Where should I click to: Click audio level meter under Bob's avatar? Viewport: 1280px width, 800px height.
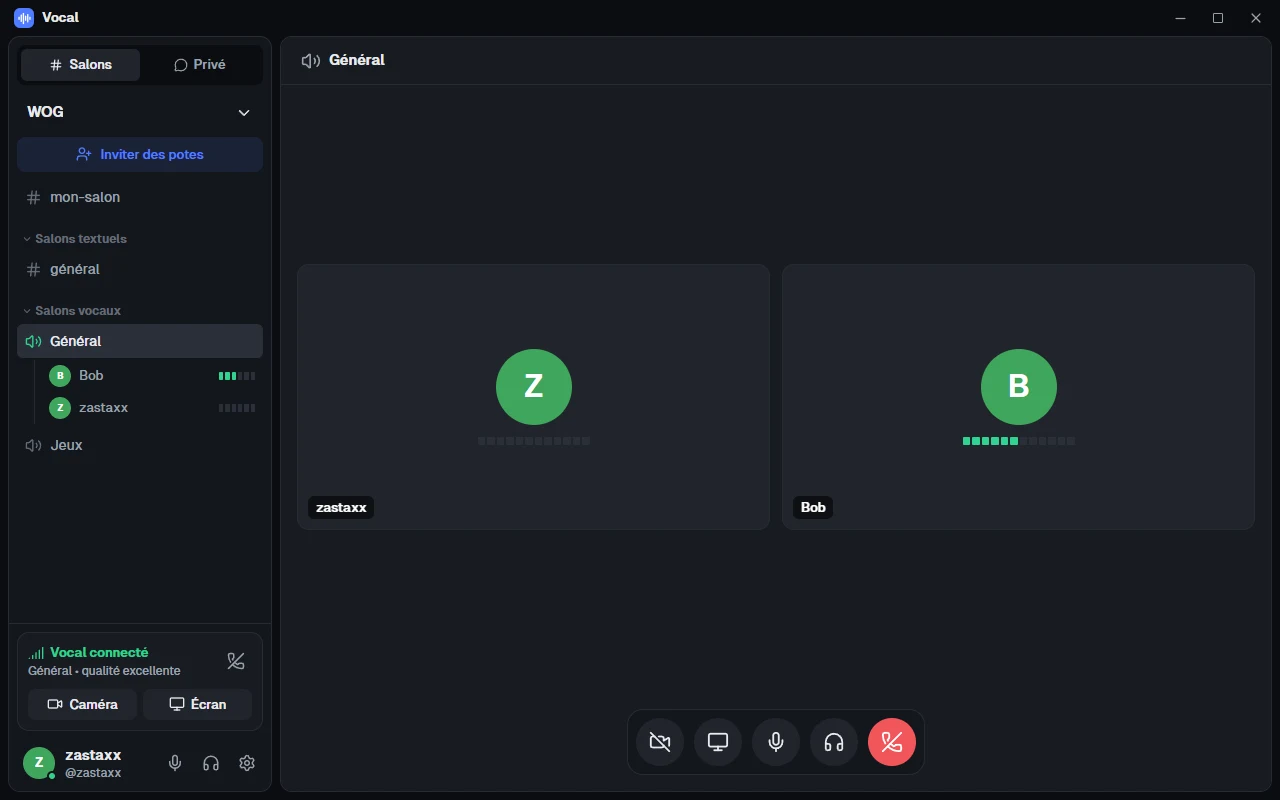[x=1019, y=441]
